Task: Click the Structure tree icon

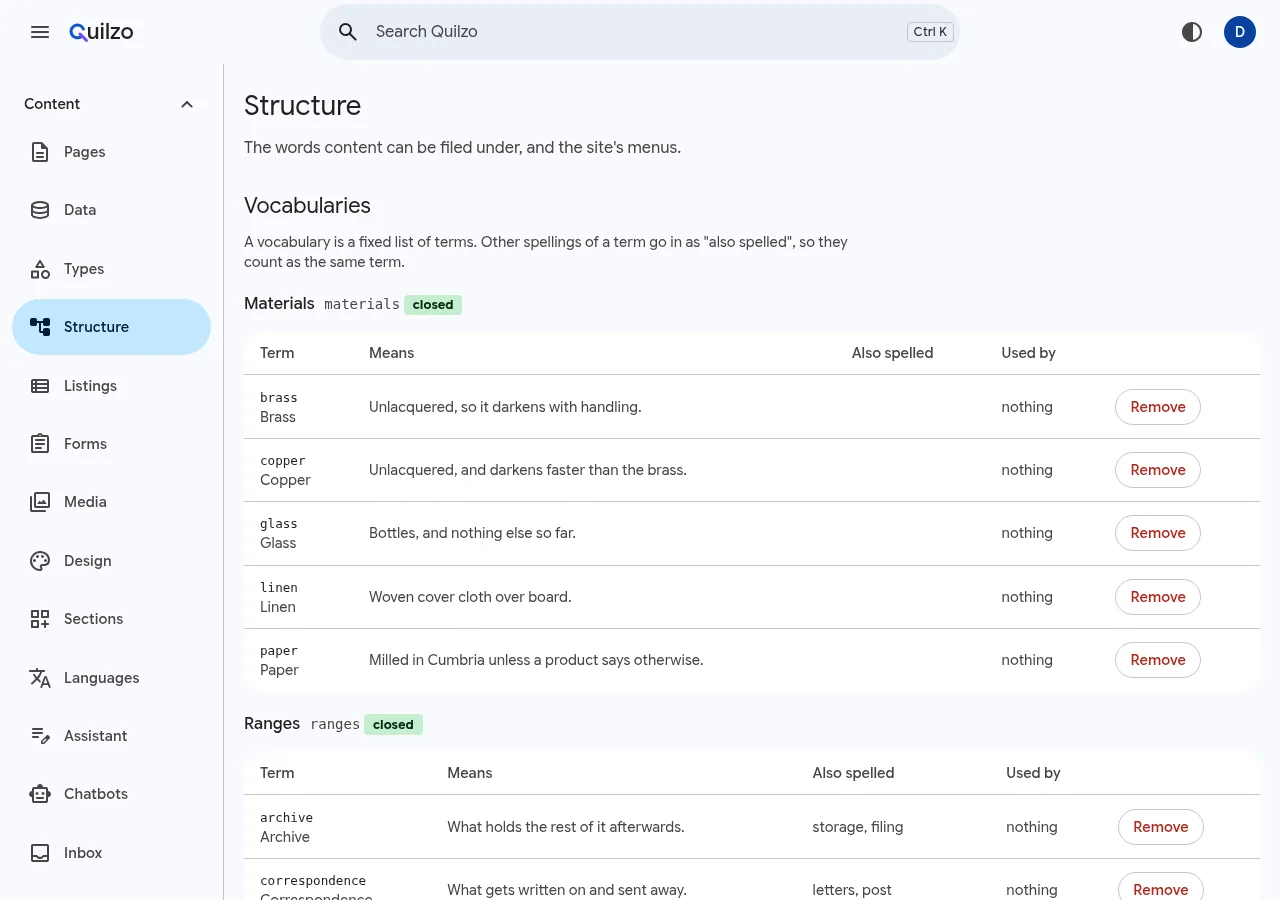Action: pyautogui.click(x=40, y=327)
